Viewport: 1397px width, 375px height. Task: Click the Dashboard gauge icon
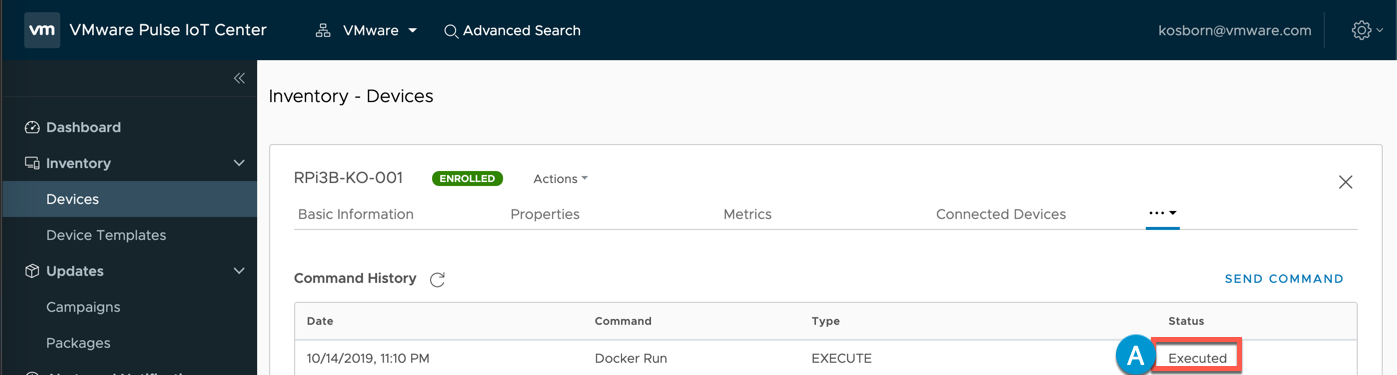[32, 127]
